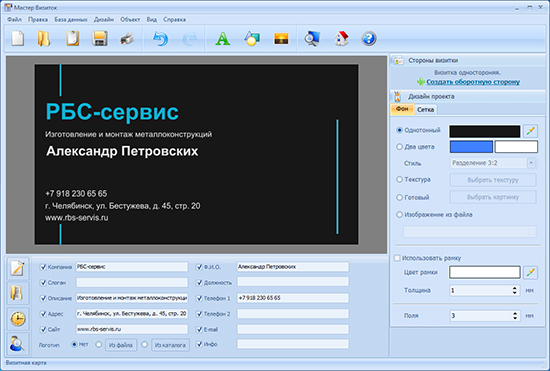Viewport: 550px width, 371px height.
Task: Pick frame color with the eyedropper button
Action: [530, 272]
